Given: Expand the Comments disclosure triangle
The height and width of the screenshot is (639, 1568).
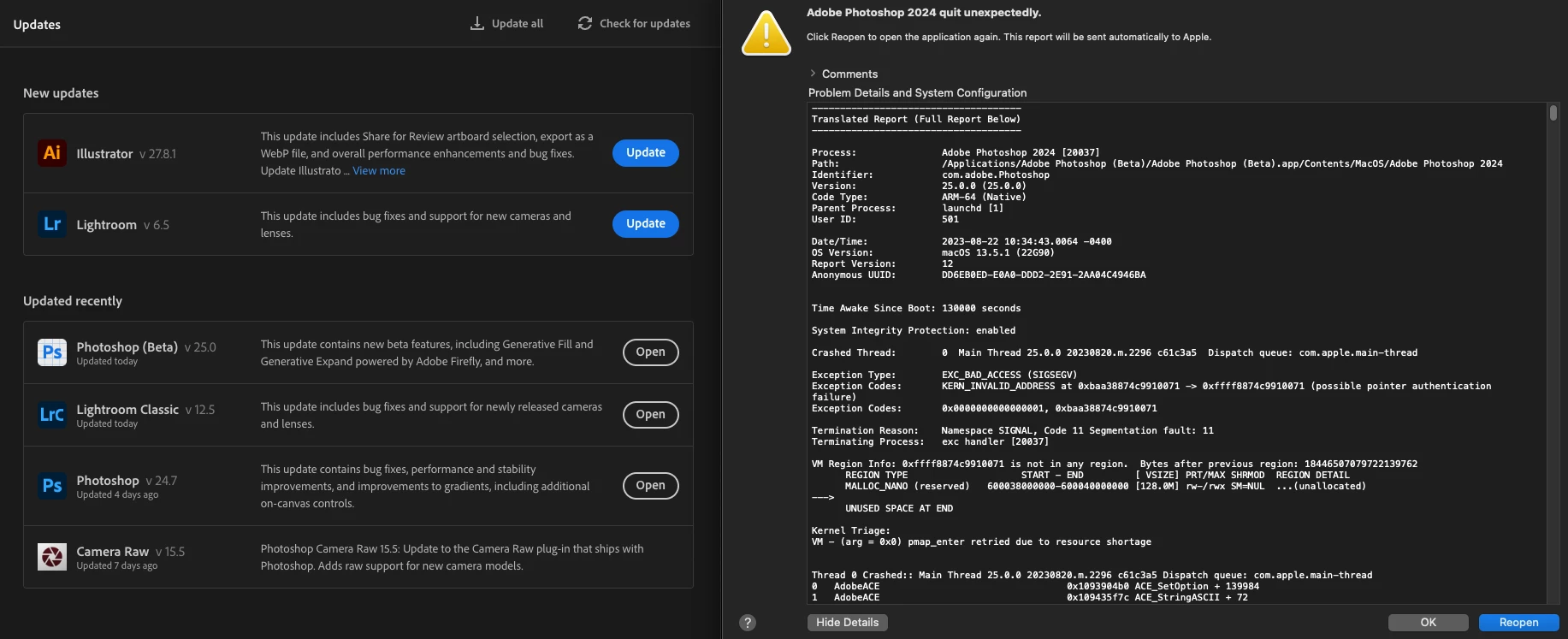Looking at the screenshot, I should tap(813, 74).
